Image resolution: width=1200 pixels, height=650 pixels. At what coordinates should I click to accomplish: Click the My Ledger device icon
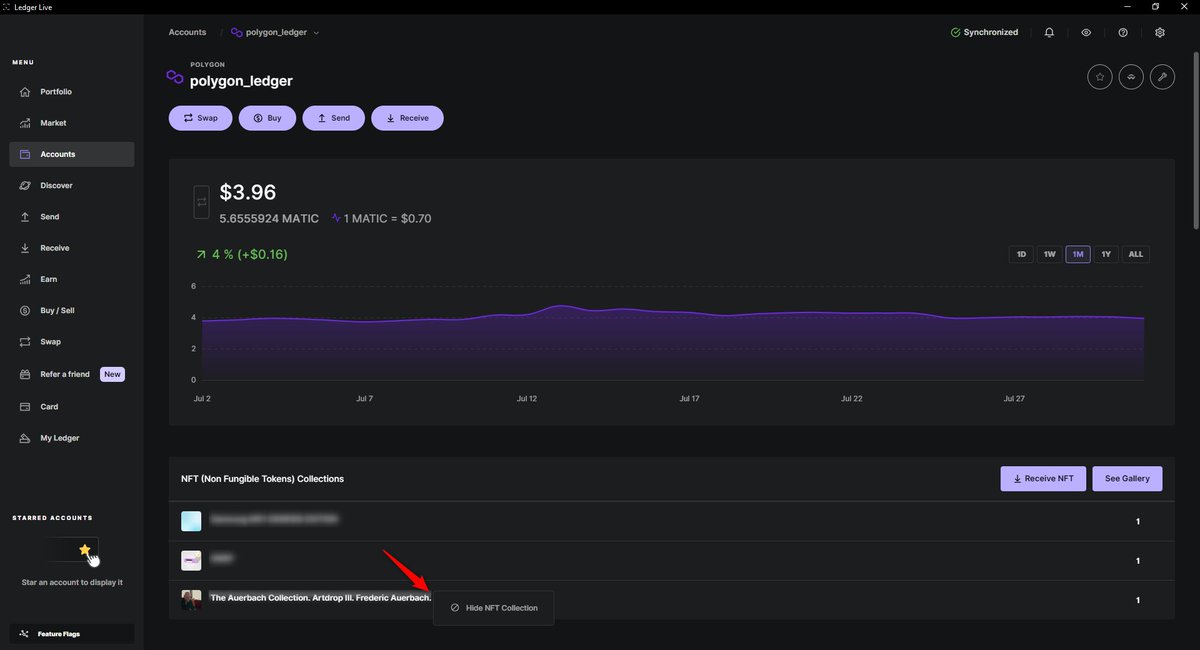tap(25, 438)
